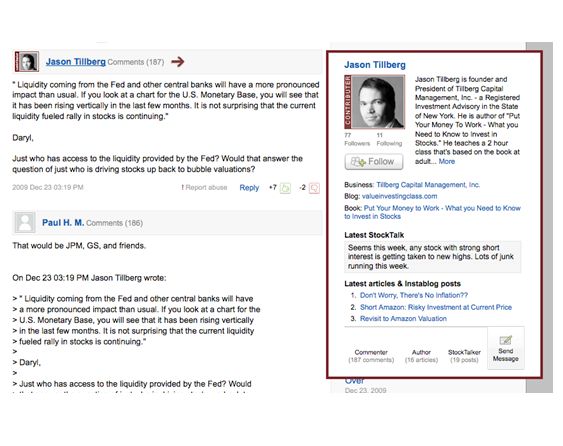Viewport: 563px width, 446px height.
Task: Open Paul H. M.'s profile link
Action: (x=63, y=223)
